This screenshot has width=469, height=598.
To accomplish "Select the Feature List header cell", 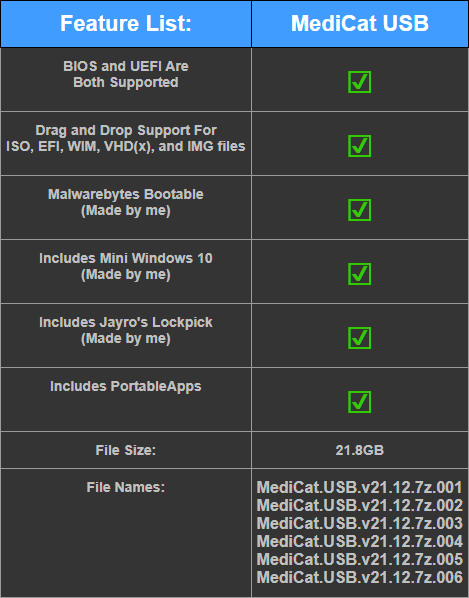I will point(126,24).
